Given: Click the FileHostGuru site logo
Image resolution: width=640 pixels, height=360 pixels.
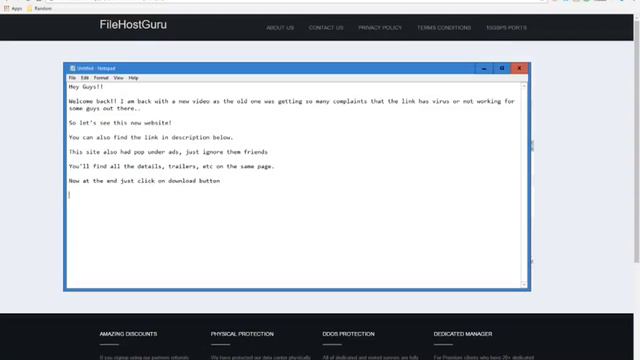Looking at the screenshot, I should pos(133,25).
